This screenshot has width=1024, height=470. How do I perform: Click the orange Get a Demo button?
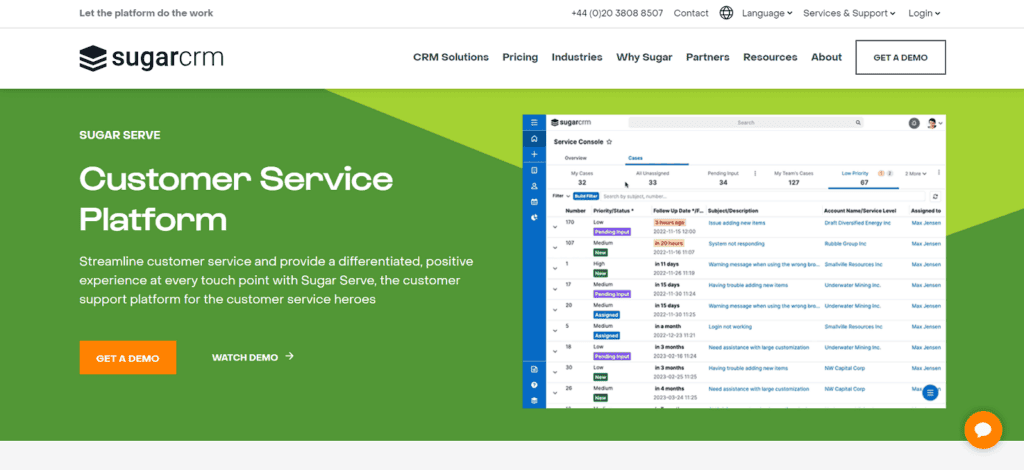127,358
